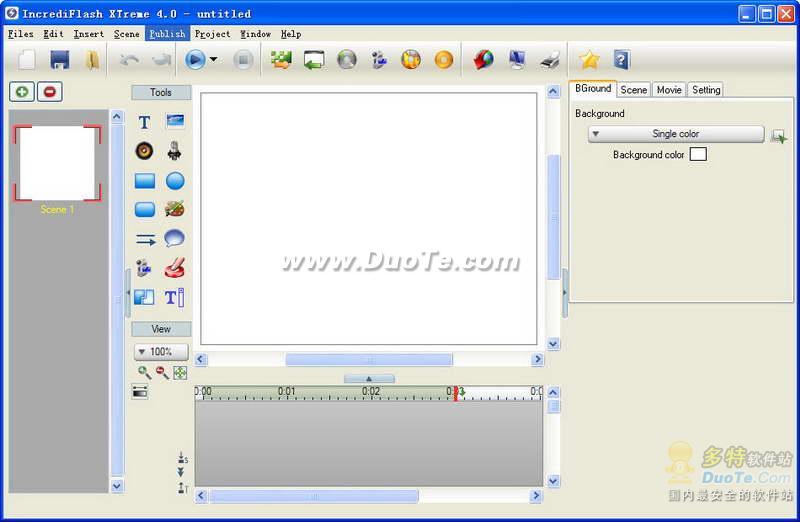
Task: Select the speaker sound tool
Action: 144,151
